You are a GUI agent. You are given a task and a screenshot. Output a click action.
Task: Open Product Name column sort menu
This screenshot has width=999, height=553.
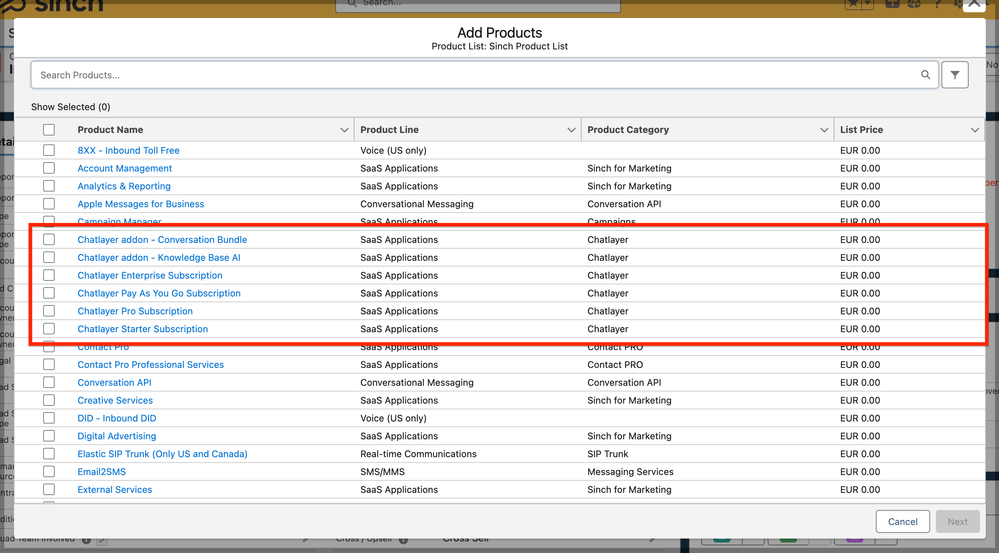tap(344, 130)
